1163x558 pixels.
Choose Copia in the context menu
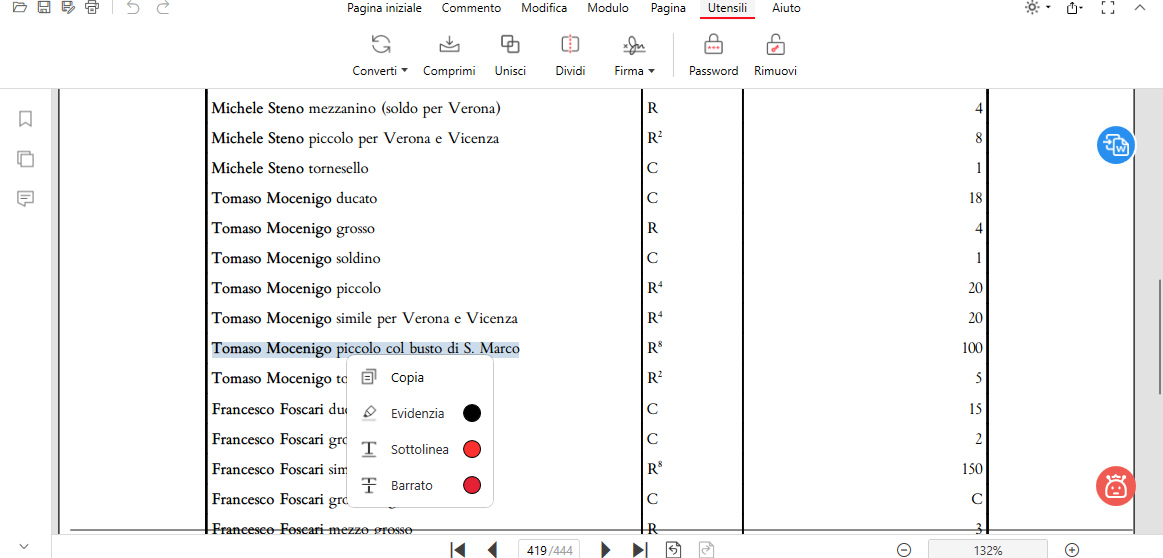pyautogui.click(x=420, y=377)
